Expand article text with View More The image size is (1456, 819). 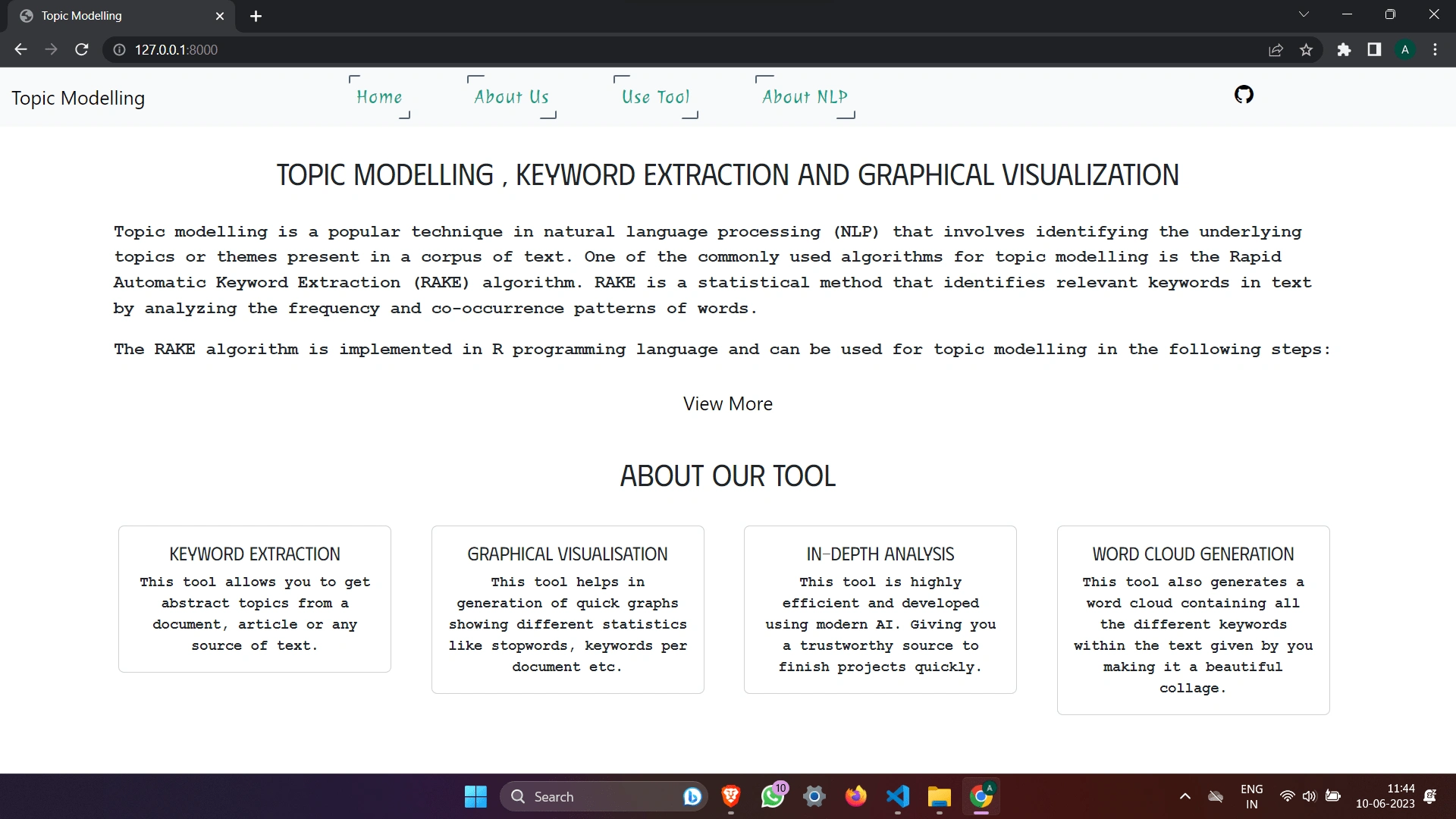coord(727,403)
